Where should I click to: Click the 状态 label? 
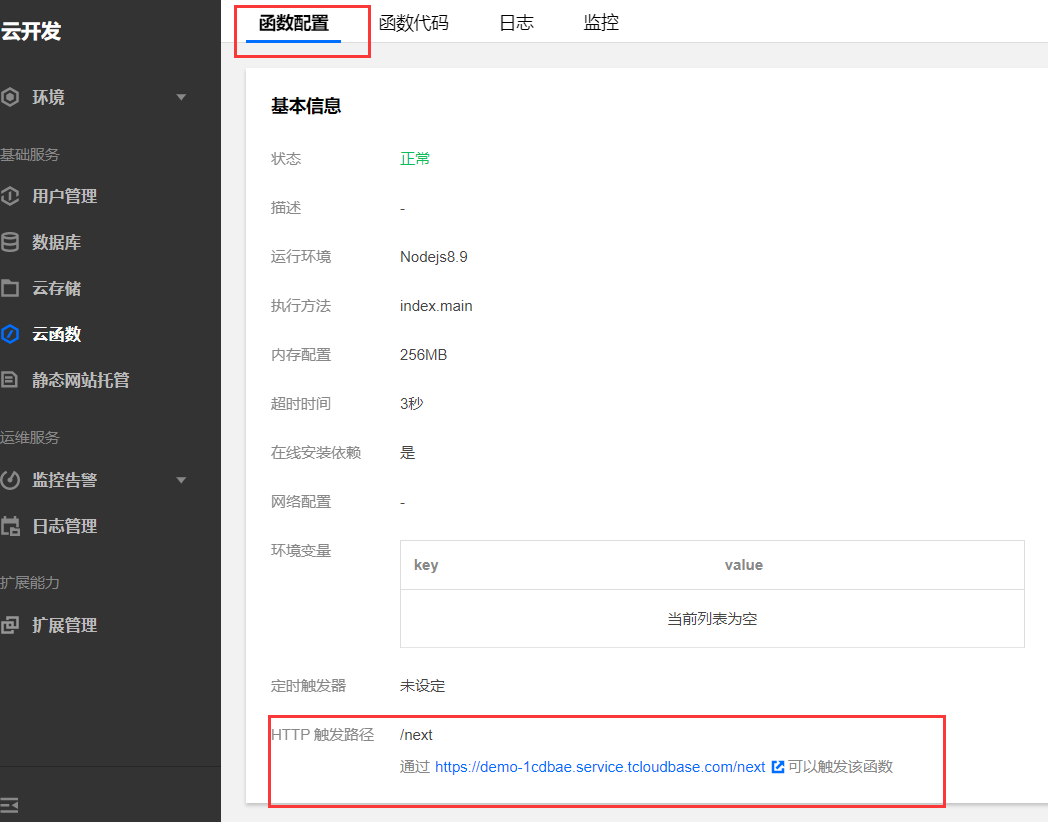[286, 158]
